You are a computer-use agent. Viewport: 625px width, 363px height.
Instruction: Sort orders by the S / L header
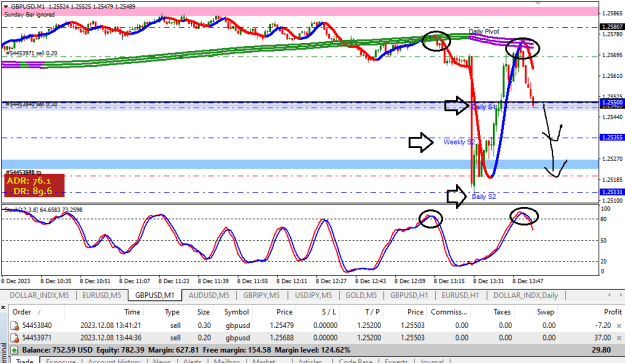coord(329,312)
